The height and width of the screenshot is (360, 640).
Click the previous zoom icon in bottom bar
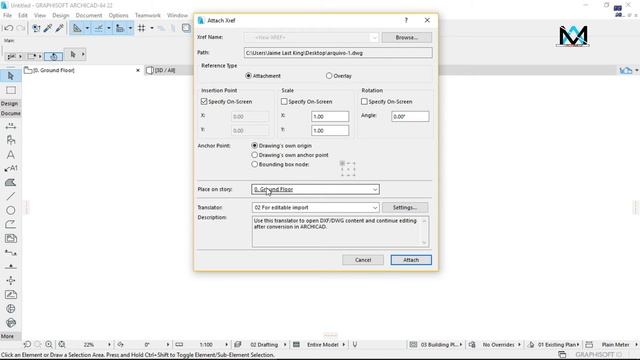click(27, 344)
